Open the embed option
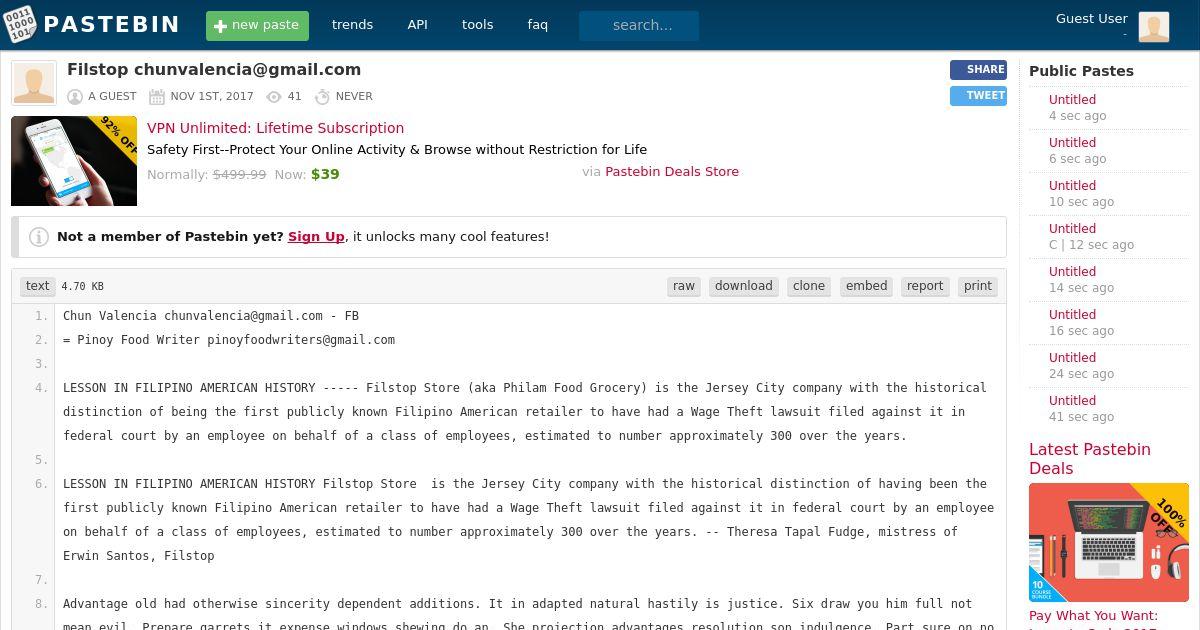 pos(867,286)
